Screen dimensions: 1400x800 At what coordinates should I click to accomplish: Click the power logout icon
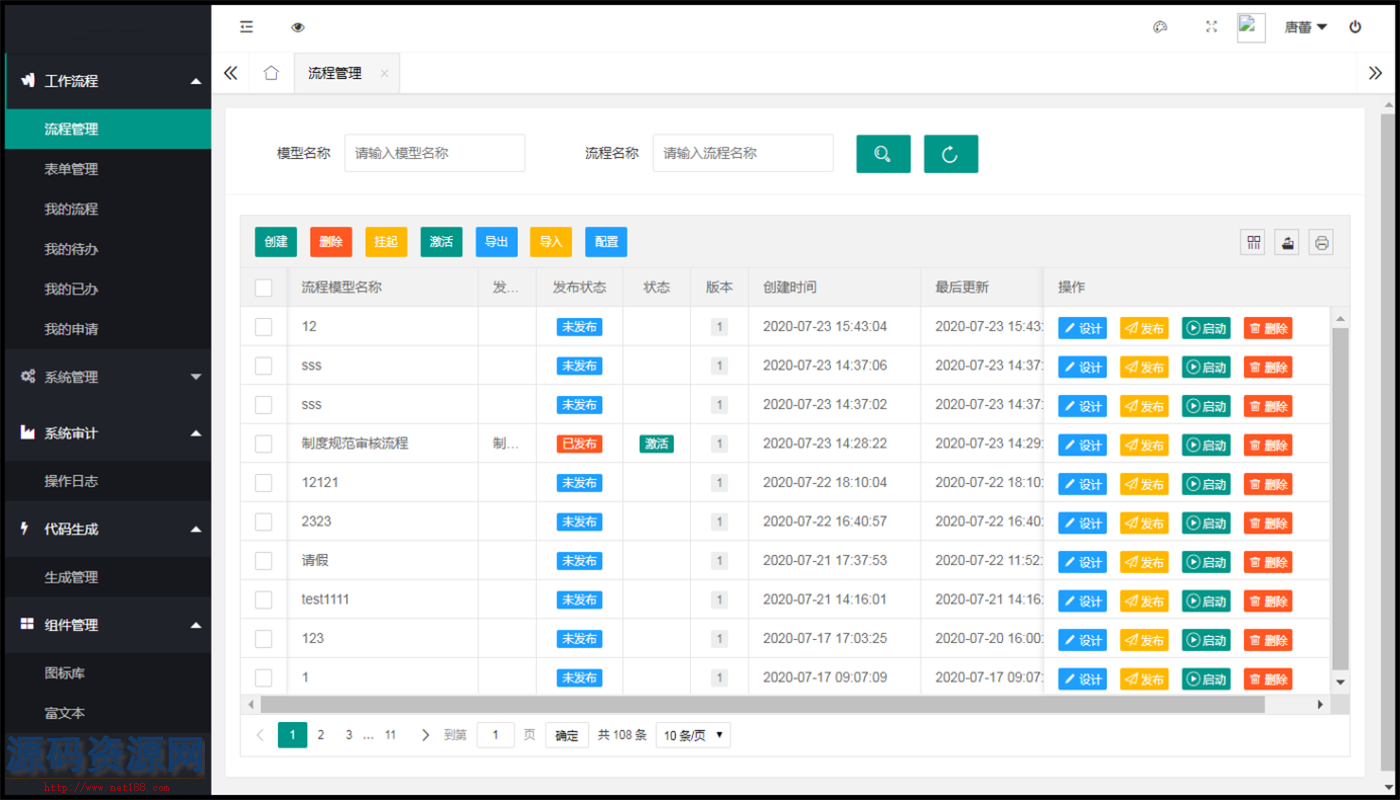tap(1355, 27)
